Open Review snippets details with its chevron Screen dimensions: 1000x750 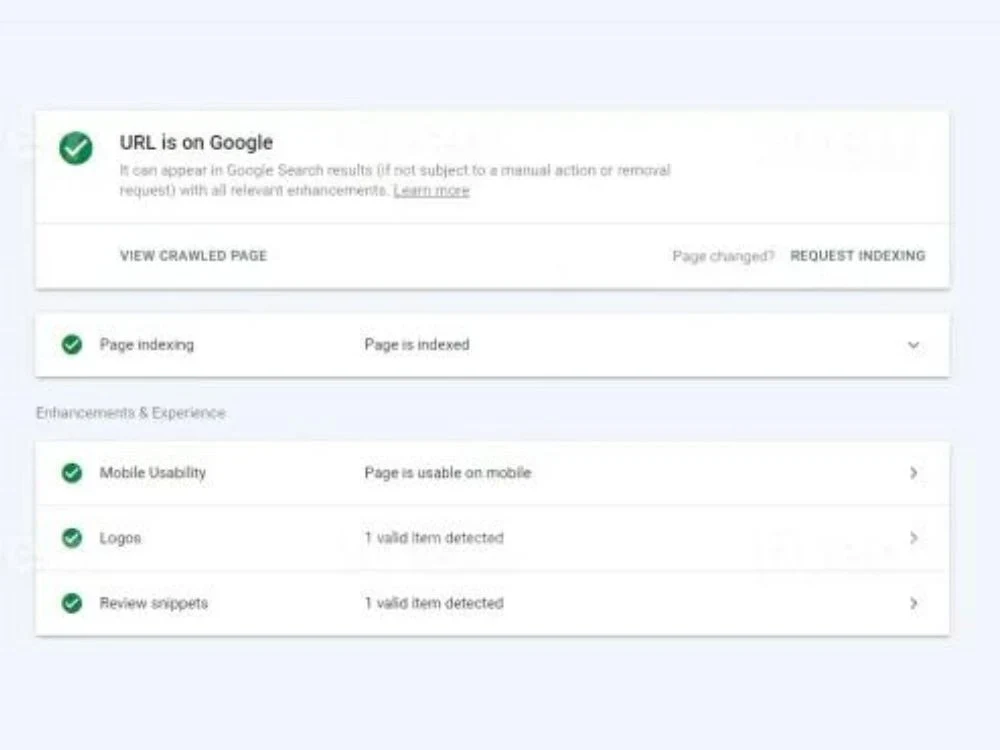[x=913, y=603]
